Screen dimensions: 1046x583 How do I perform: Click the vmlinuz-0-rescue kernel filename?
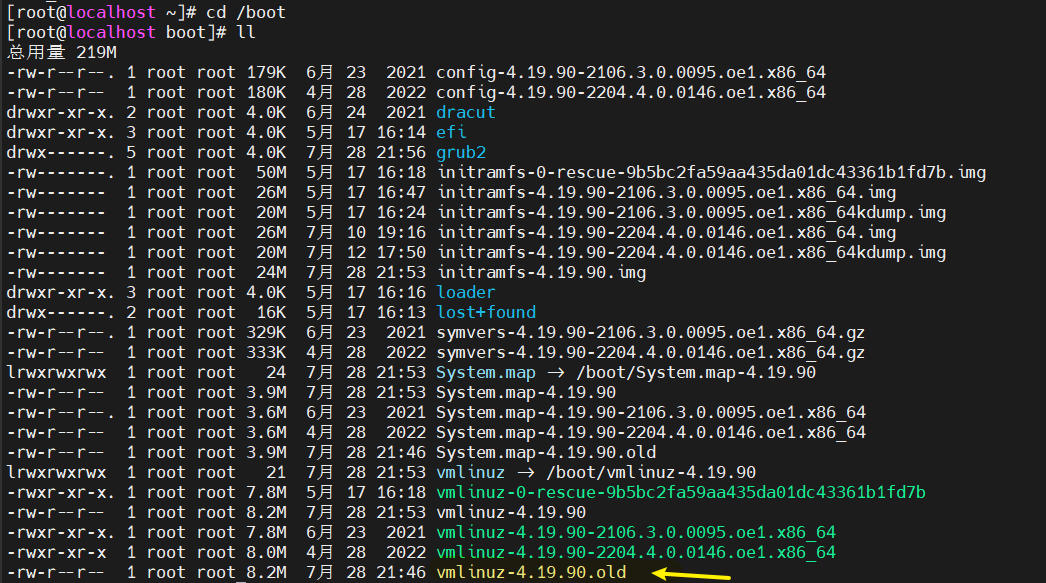(680, 493)
